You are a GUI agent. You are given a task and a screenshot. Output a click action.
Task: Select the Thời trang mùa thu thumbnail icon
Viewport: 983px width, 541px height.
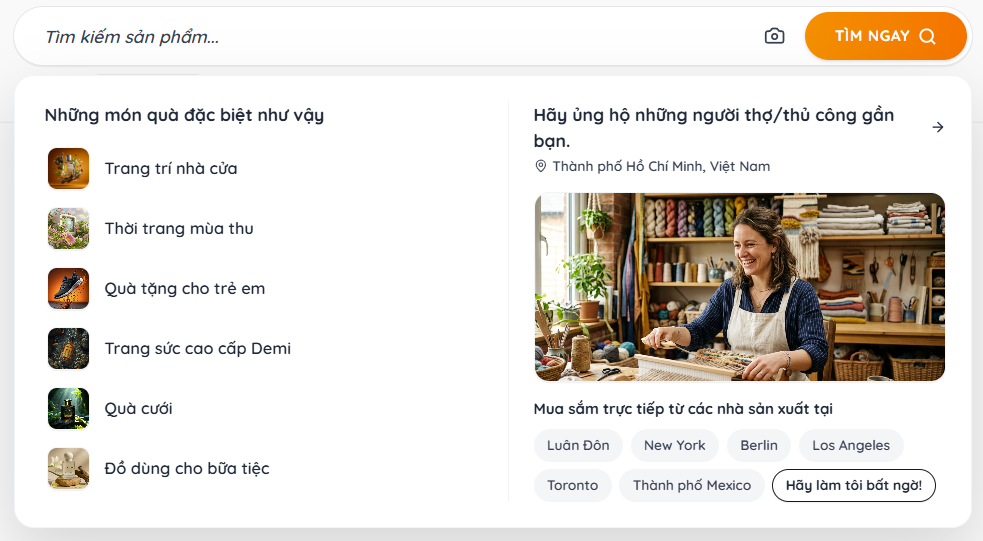coord(68,229)
